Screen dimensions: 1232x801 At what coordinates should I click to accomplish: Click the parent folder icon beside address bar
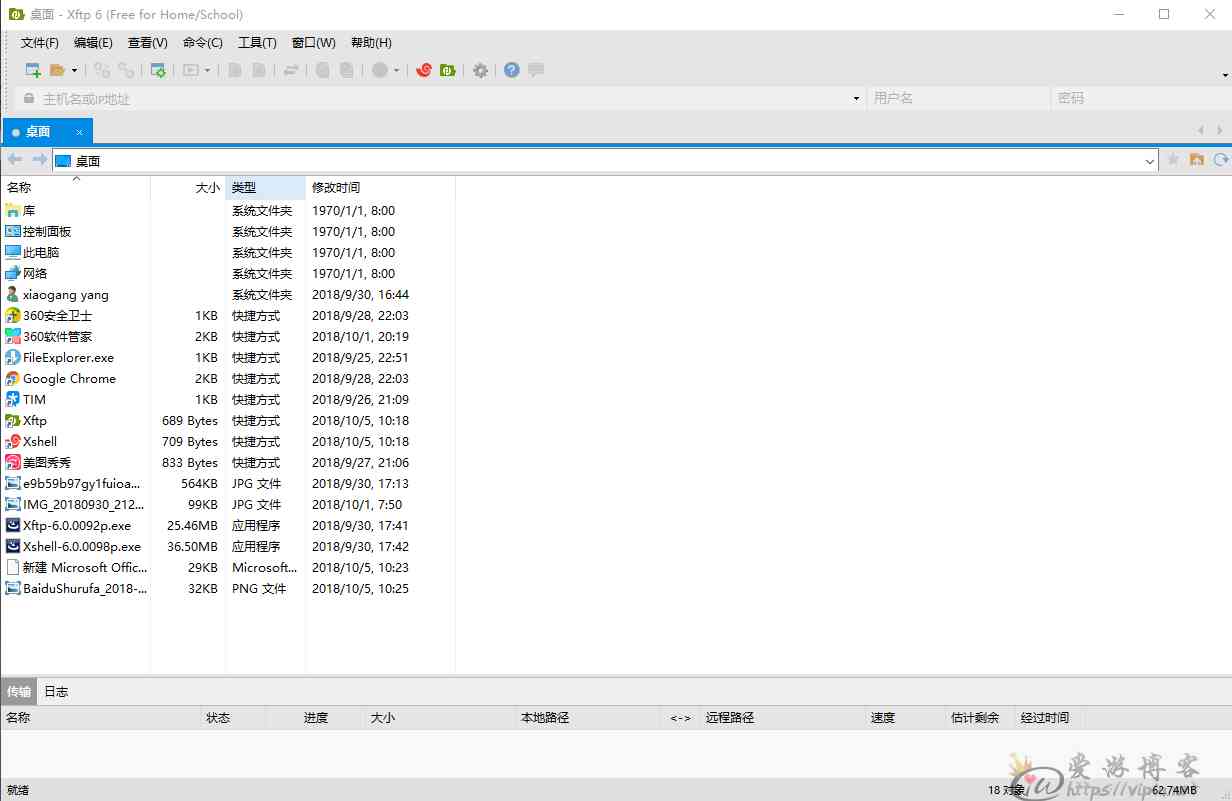1196,160
